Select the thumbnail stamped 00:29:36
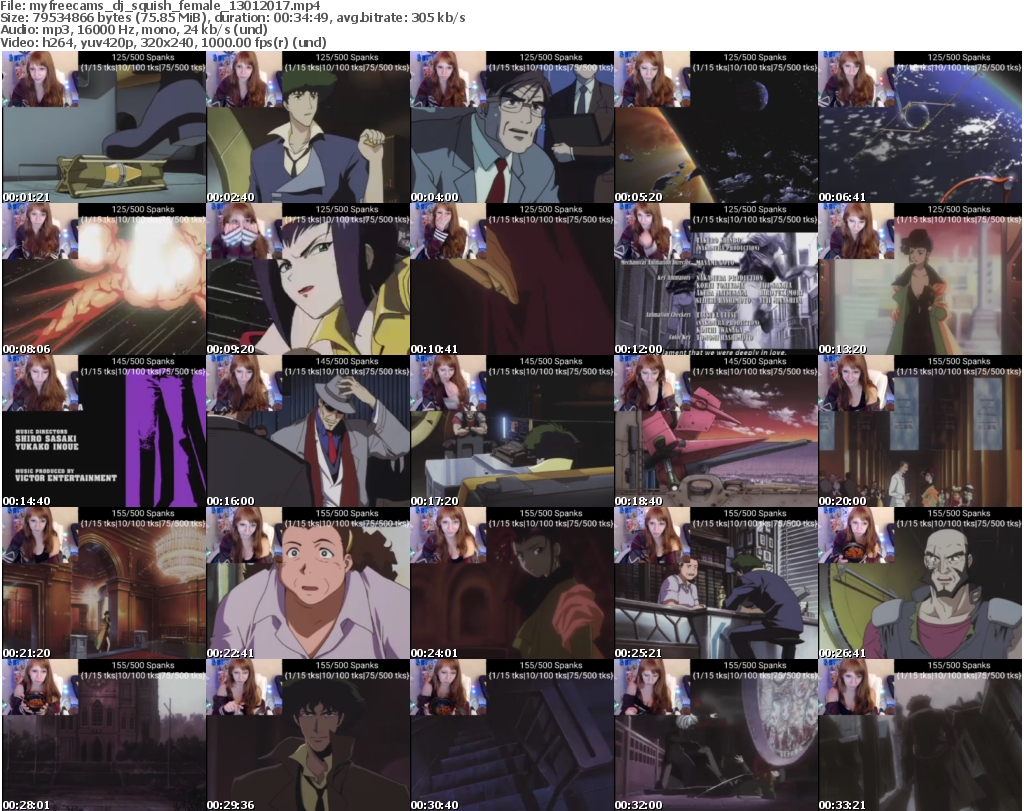The width and height of the screenshot is (1024, 811). (x=308, y=735)
